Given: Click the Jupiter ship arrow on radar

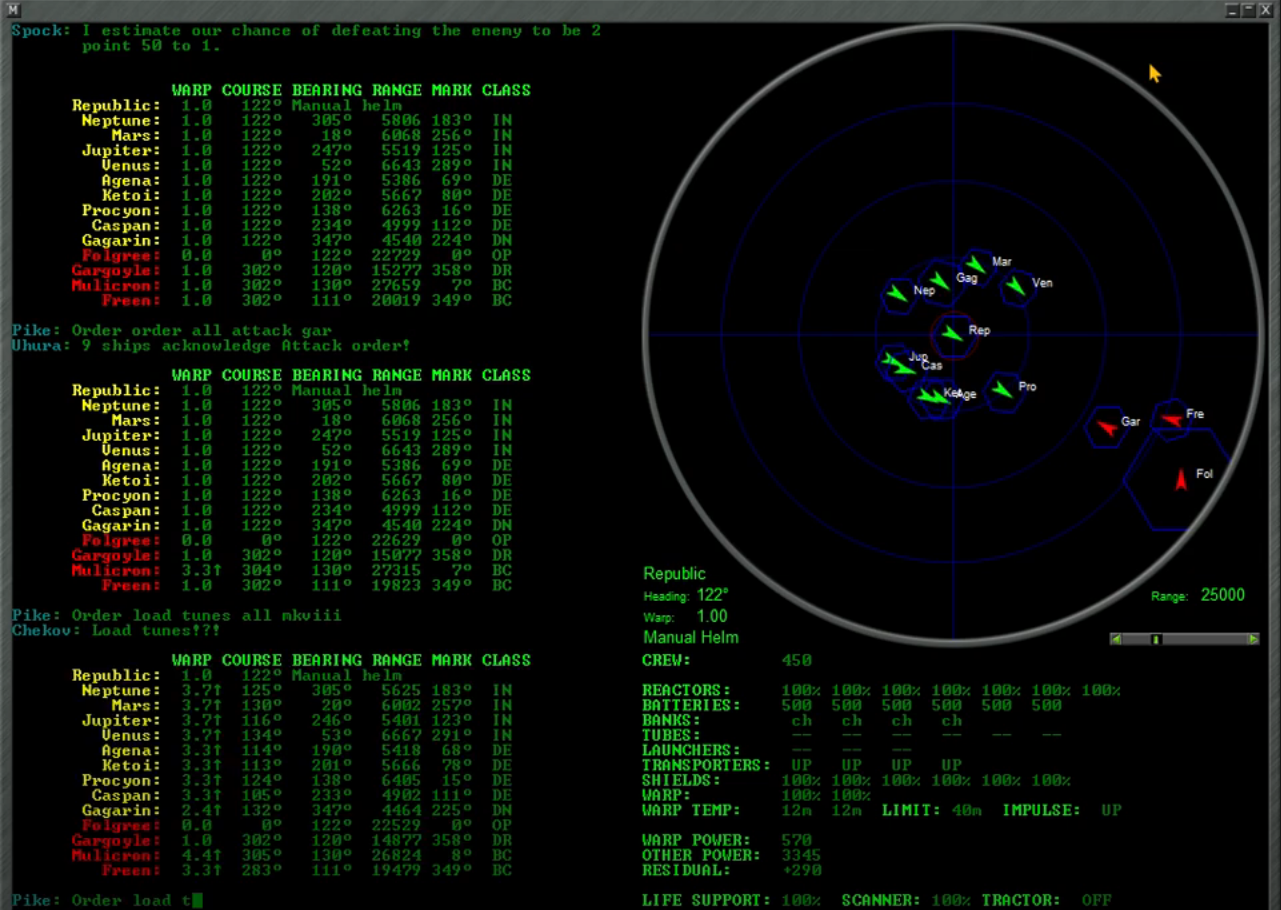Looking at the screenshot, I should tap(890, 361).
